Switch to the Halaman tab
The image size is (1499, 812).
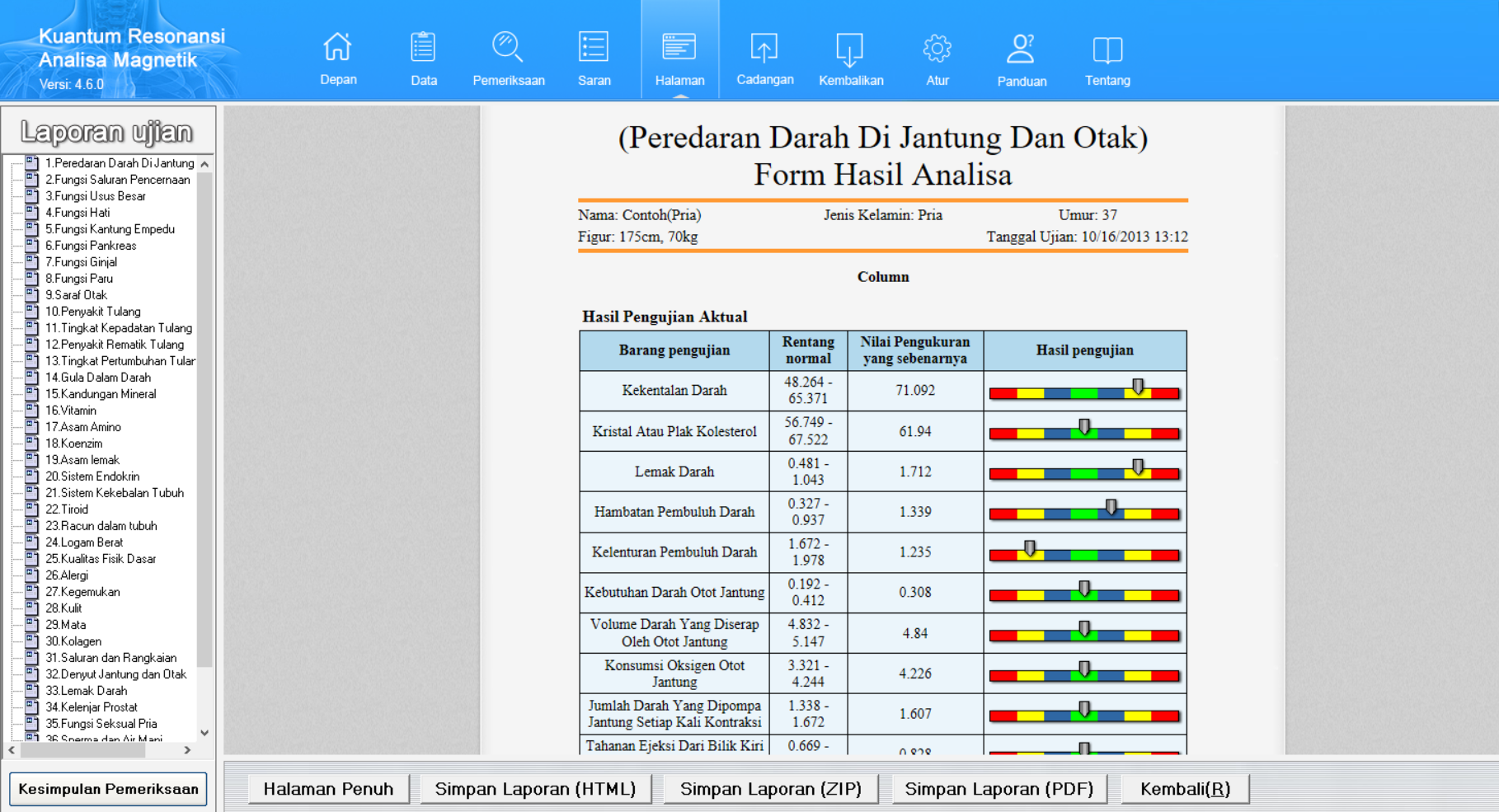tap(679, 58)
